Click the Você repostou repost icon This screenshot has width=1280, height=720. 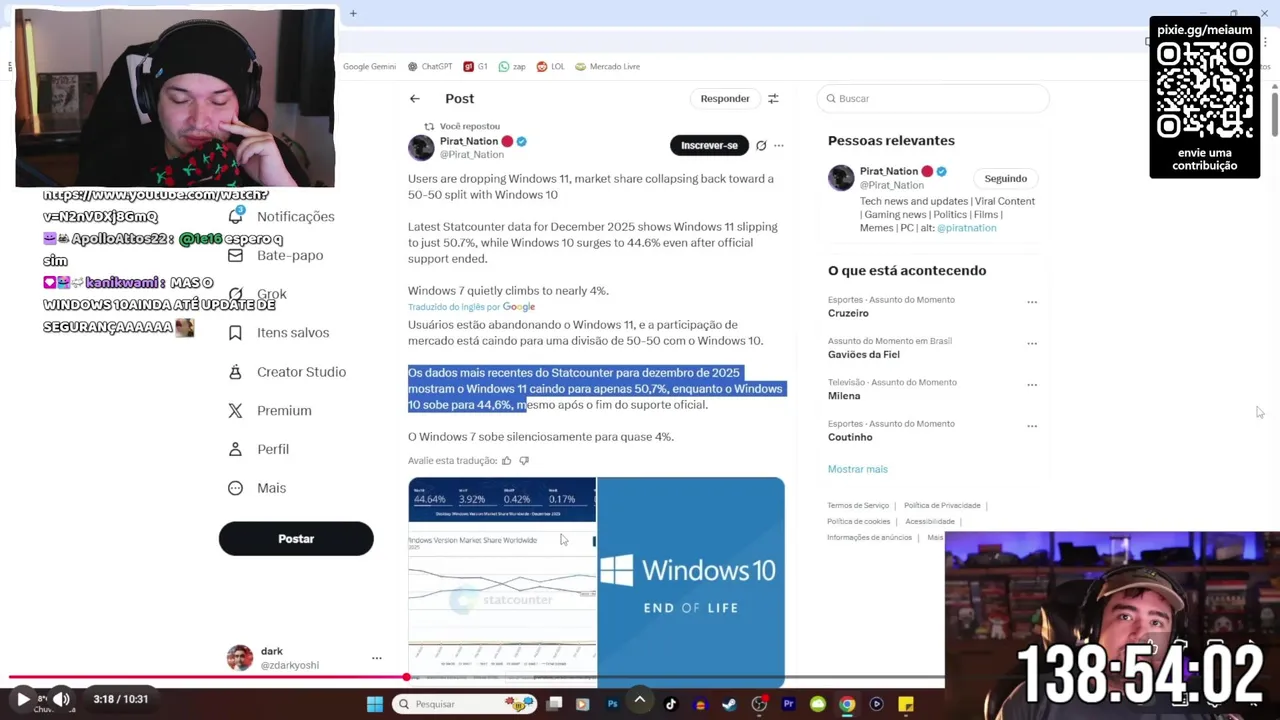click(429, 127)
